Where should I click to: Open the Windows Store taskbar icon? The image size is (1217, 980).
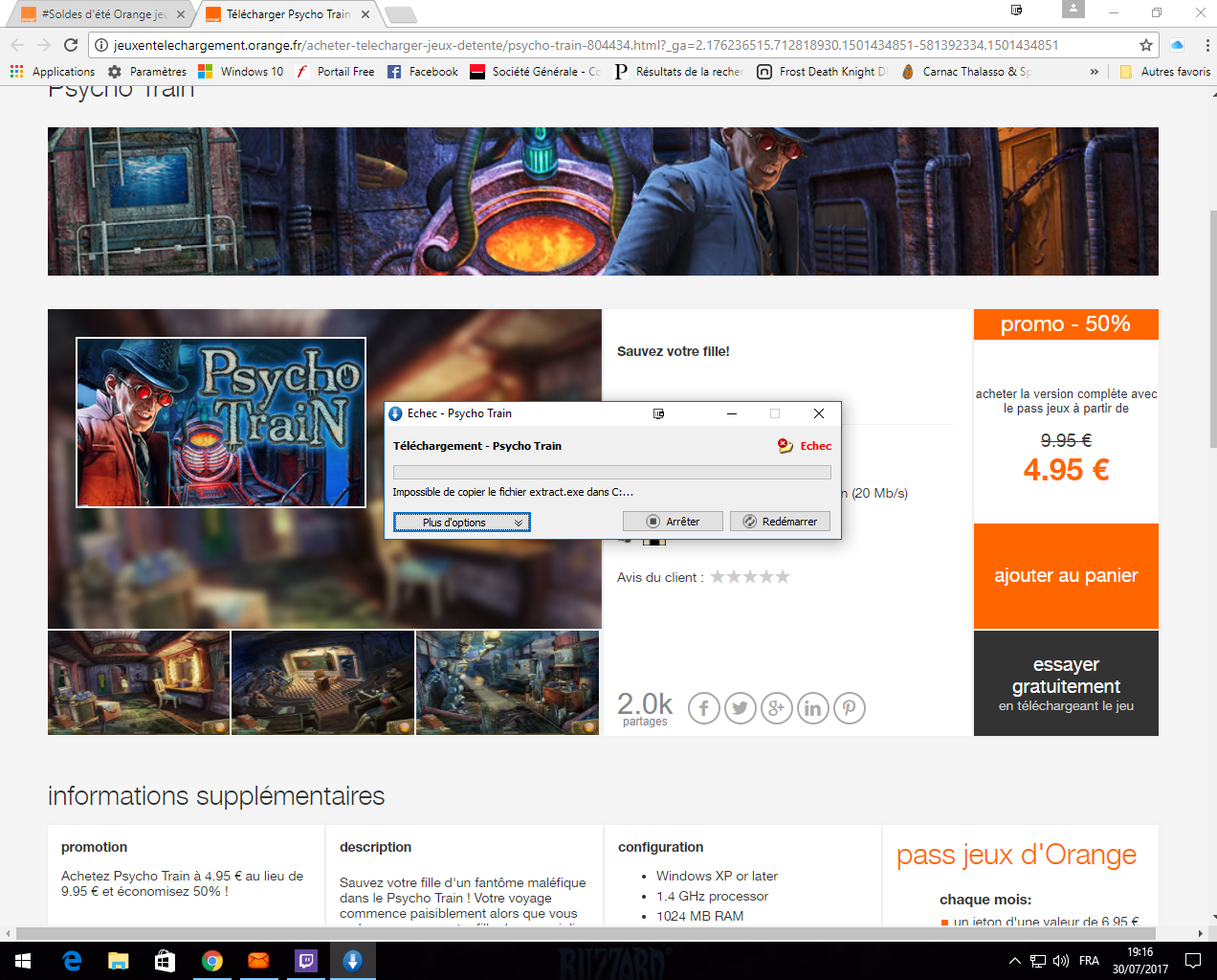tap(165, 961)
